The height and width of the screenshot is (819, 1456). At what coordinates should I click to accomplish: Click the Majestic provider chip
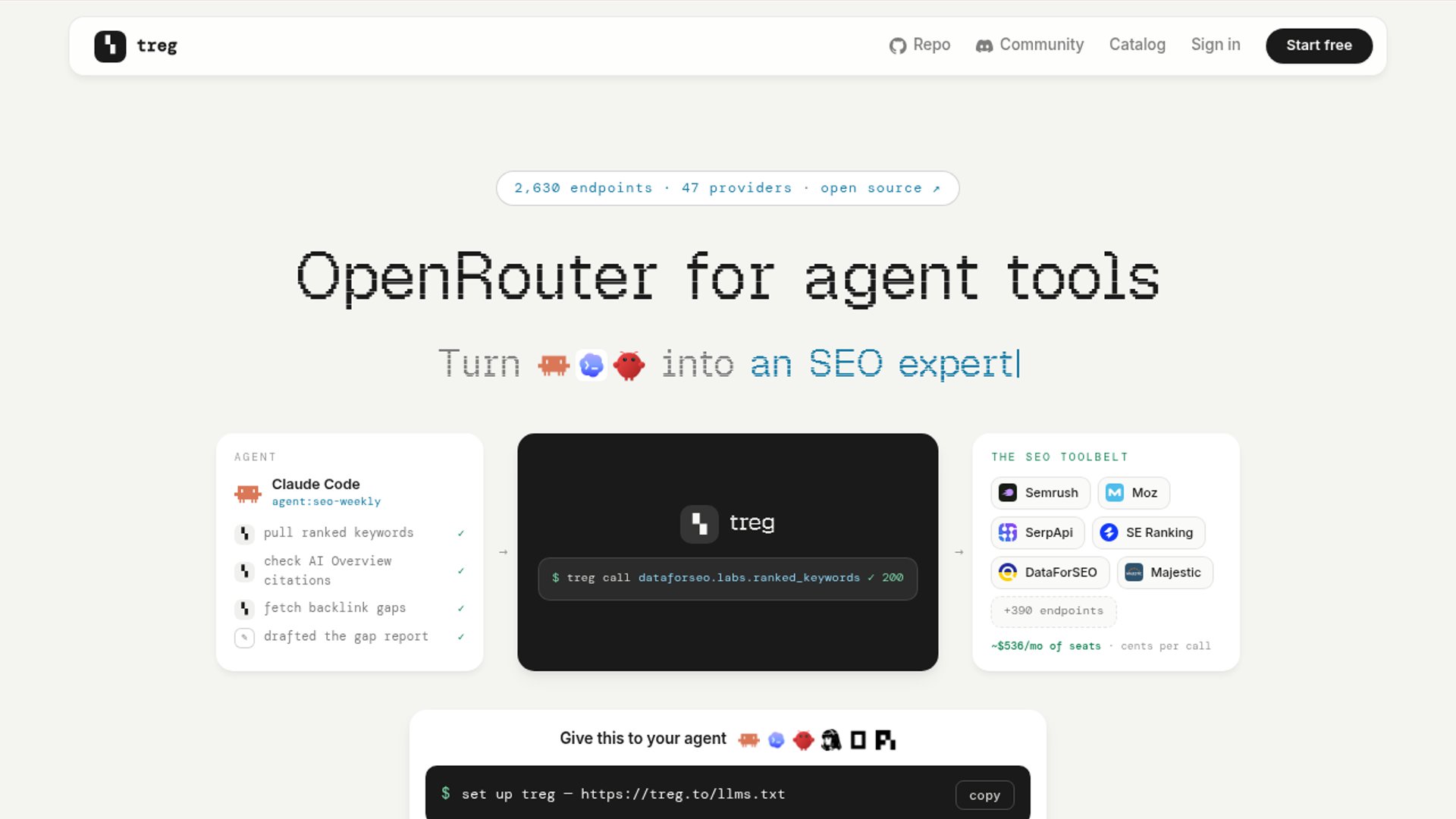pyautogui.click(x=1166, y=573)
